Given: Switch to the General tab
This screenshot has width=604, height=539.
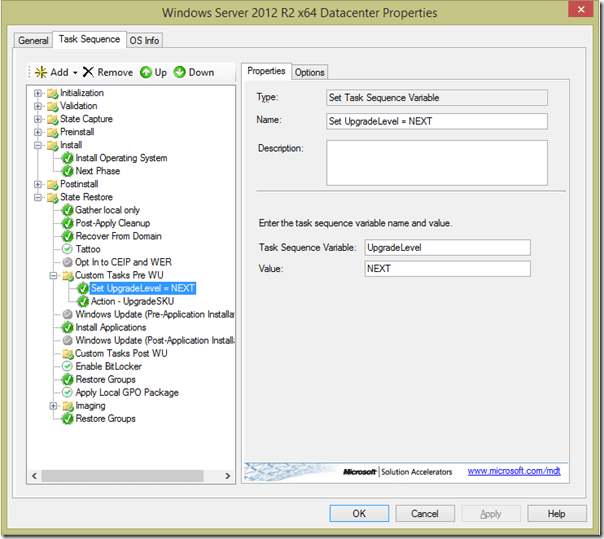Looking at the screenshot, I should [x=33, y=40].
